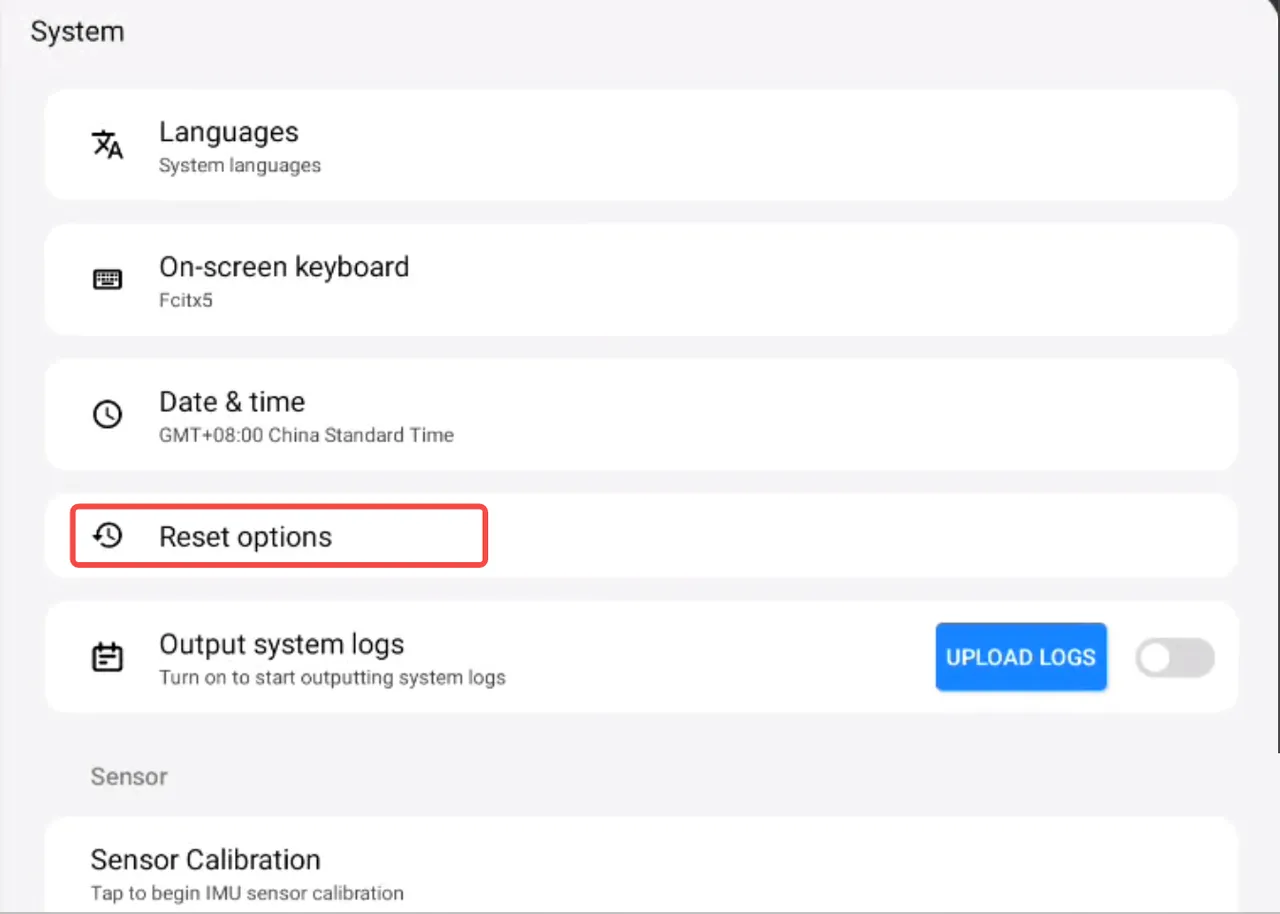Open the On-screen keyboard setting
Image resolution: width=1280 pixels, height=914 pixels.
[284, 267]
